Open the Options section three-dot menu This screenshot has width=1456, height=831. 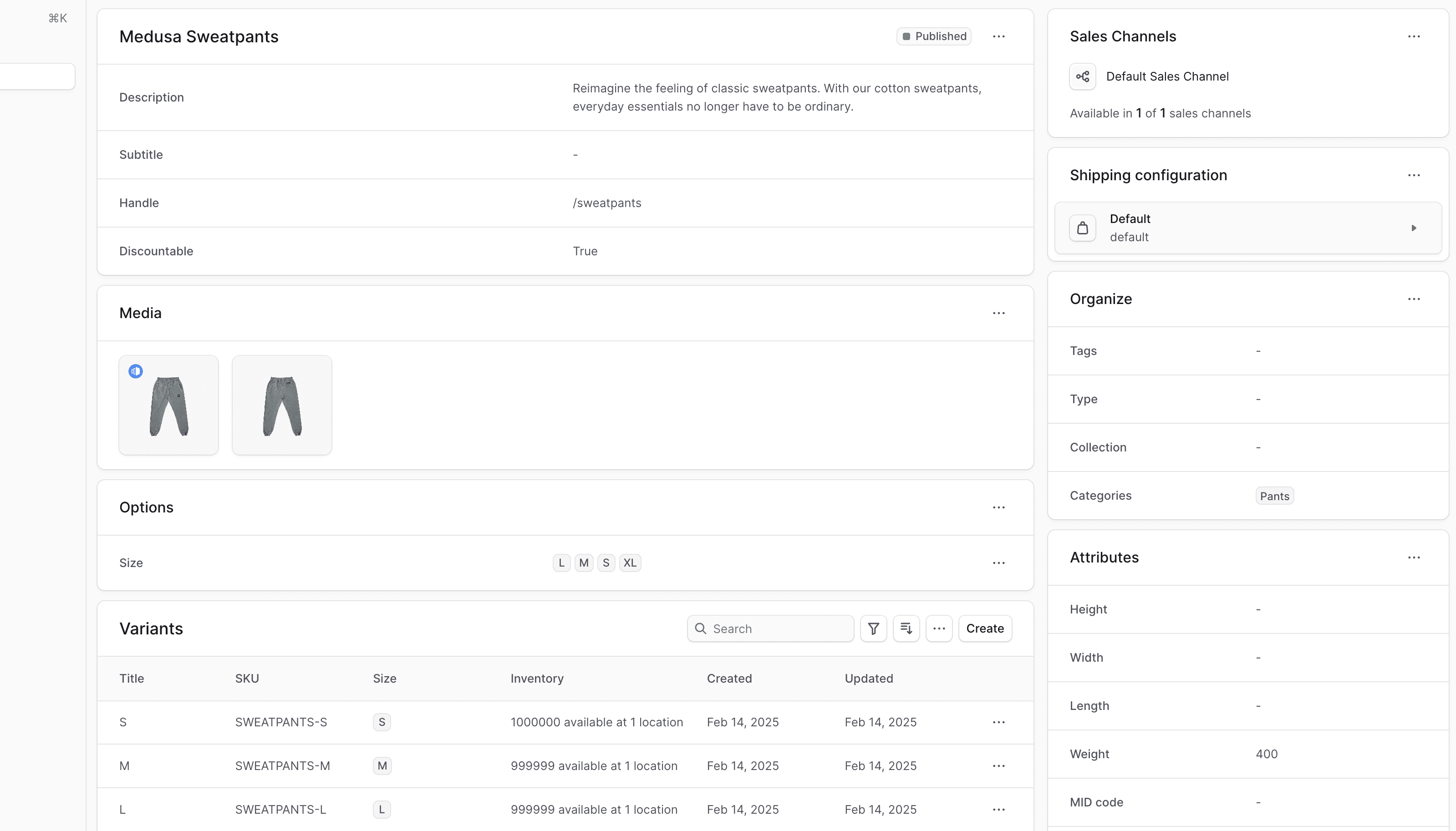point(998,507)
